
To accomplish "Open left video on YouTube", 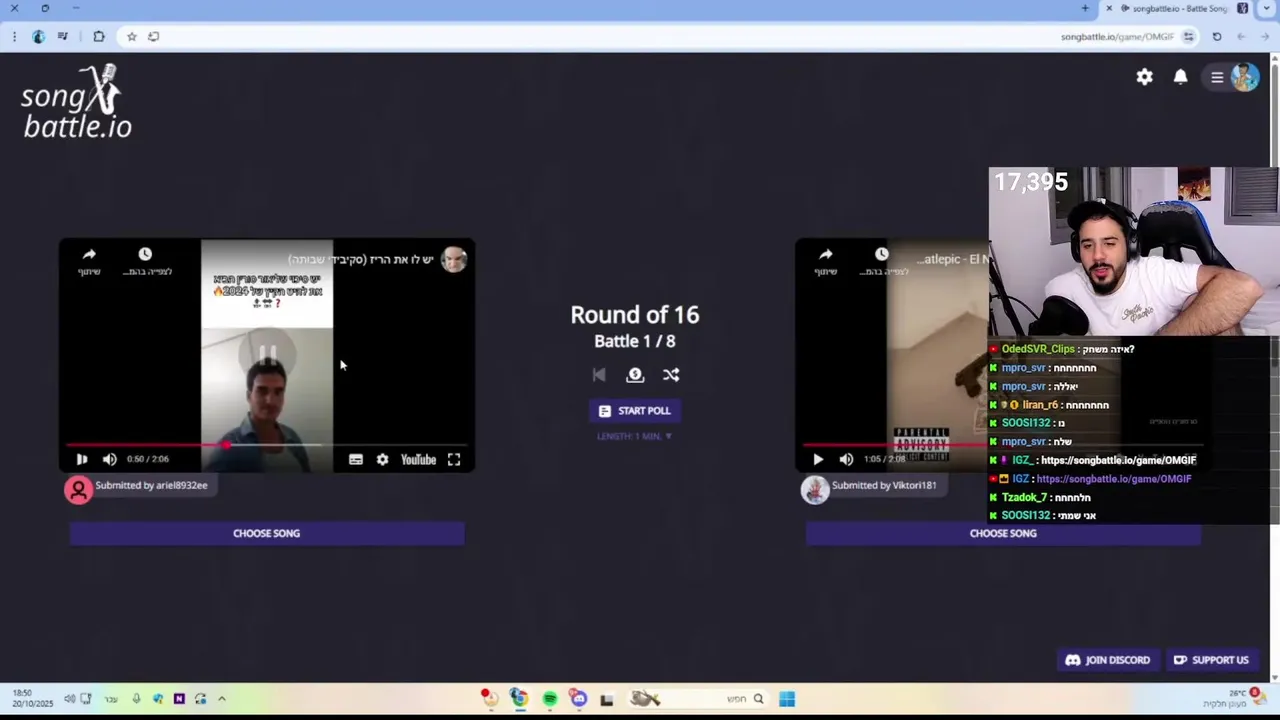I will [418, 459].
